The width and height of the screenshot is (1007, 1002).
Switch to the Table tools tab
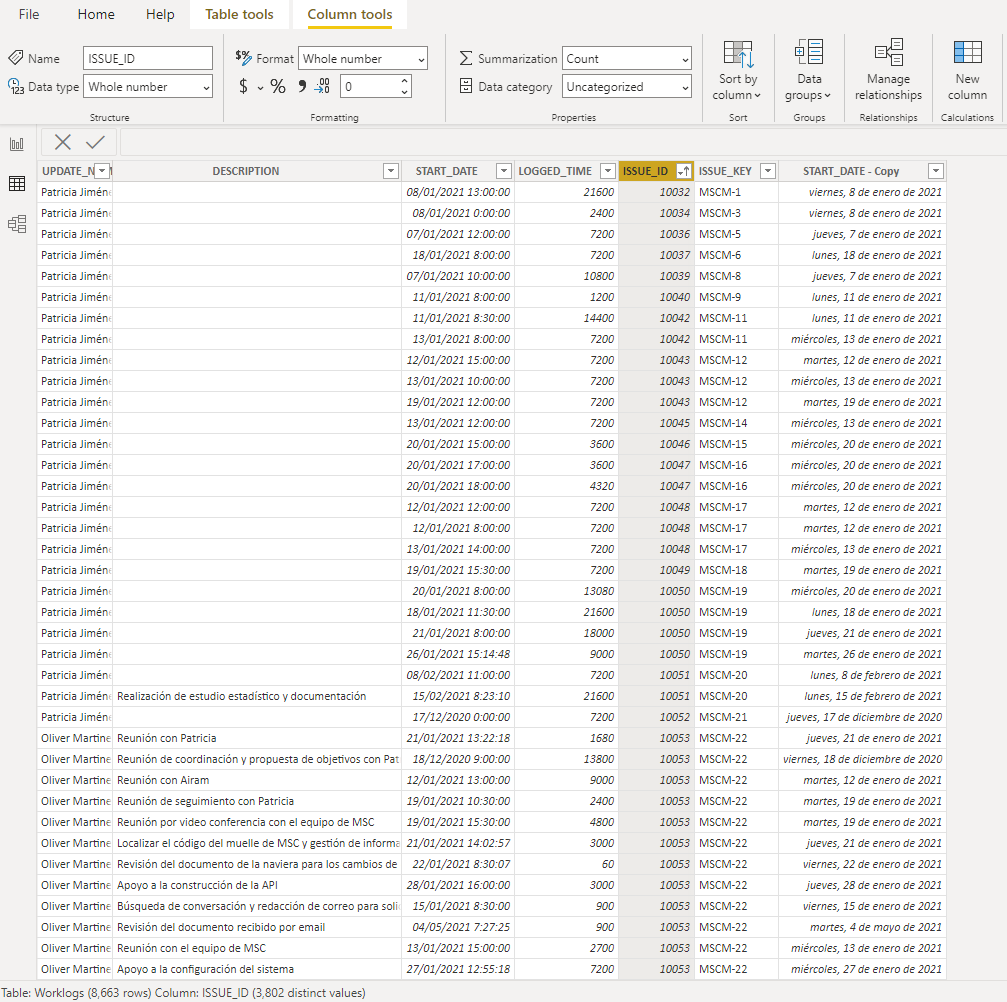coord(239,14)
